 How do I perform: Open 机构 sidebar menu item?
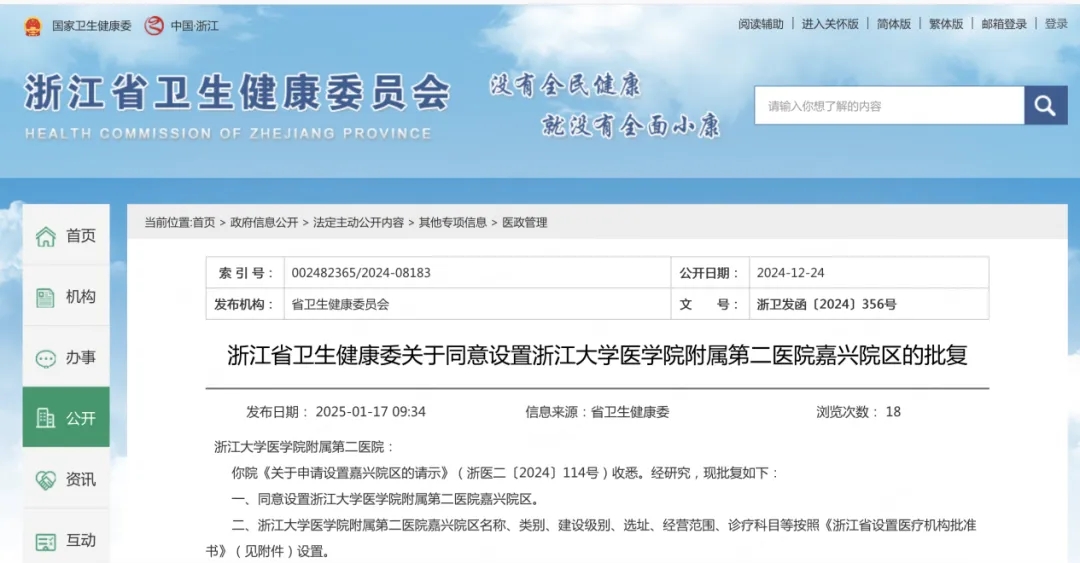tap(66, 297)
